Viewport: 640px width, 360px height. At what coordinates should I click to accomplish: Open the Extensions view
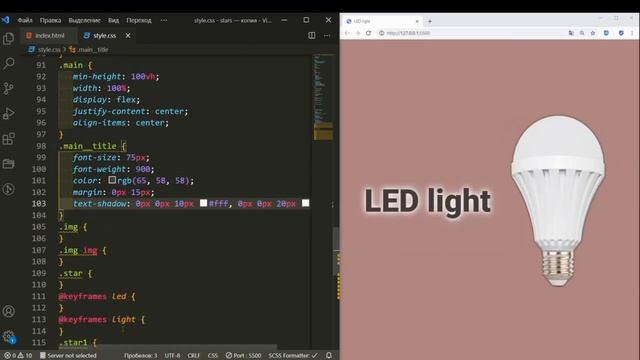pos(8,139)
